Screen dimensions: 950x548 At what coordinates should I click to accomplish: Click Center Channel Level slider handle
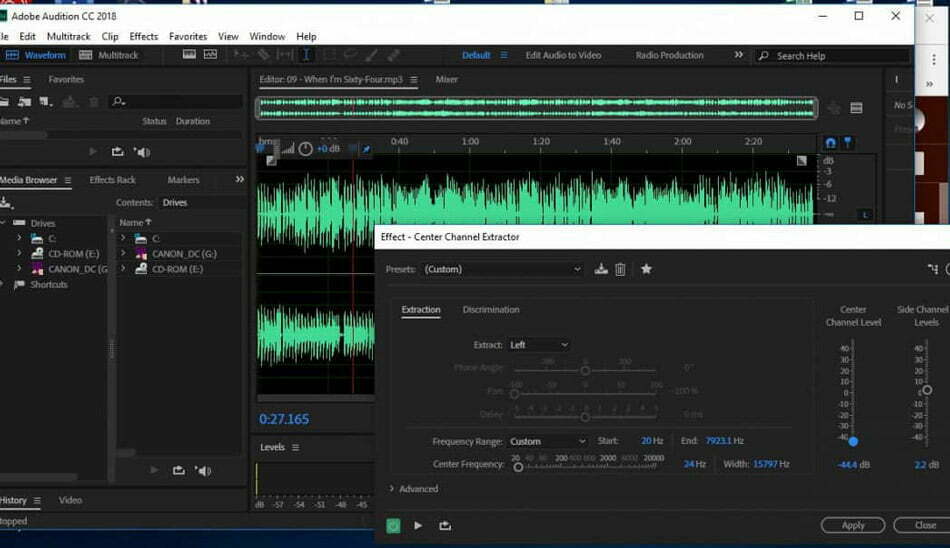(x=853, y=441)
